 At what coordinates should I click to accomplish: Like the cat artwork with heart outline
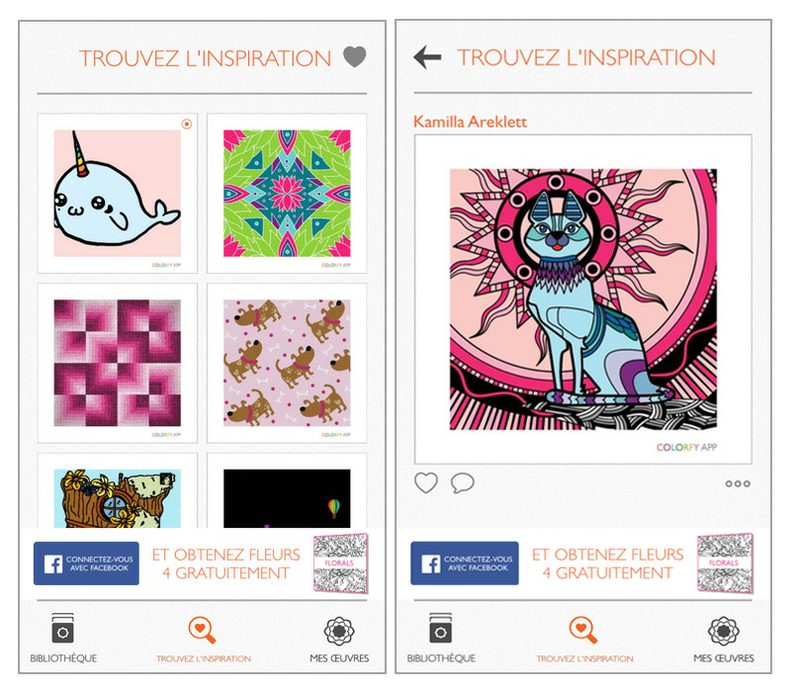pyautogui.click(x=426, y=483)
